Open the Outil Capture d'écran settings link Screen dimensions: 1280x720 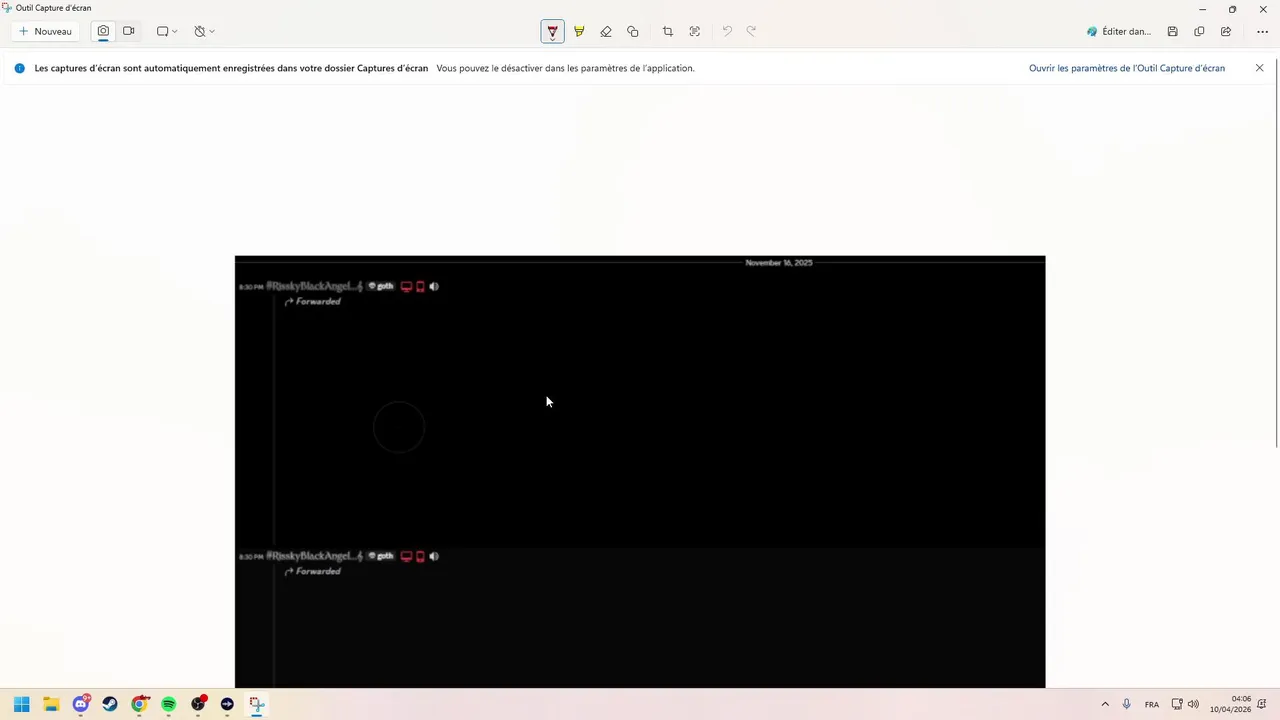1127,68
